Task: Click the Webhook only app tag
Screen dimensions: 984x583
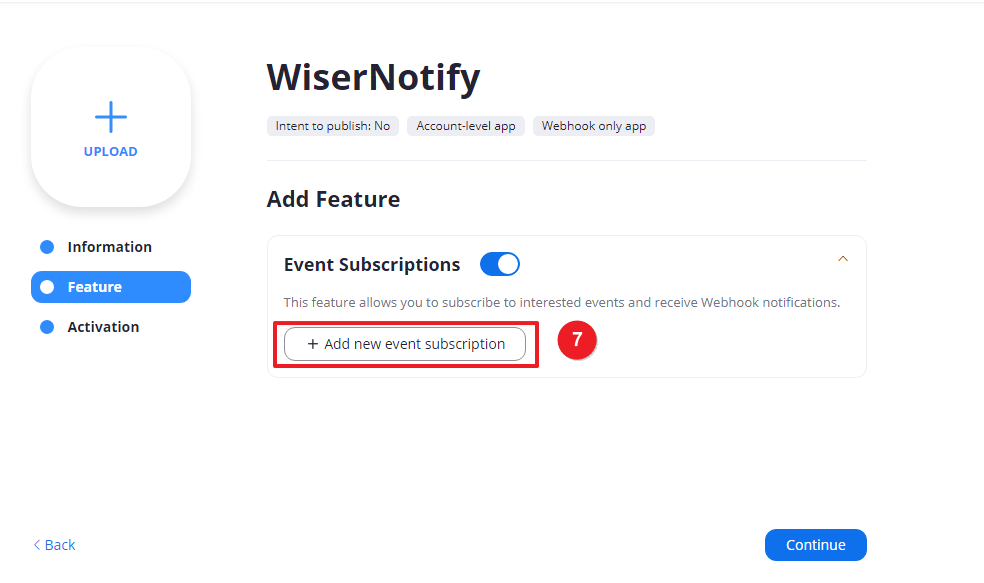Action: (x=594, y=126)
